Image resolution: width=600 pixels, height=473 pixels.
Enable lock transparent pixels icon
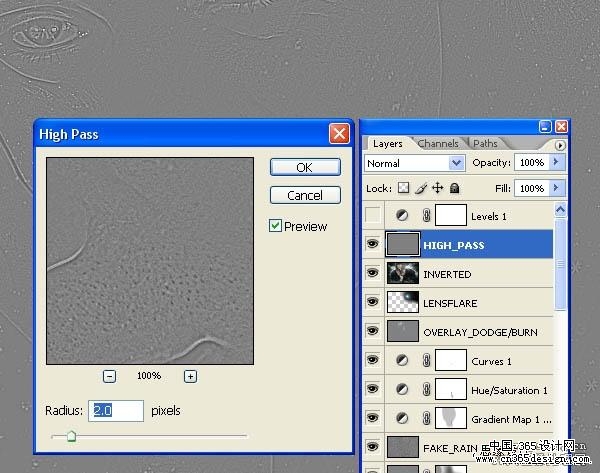[403, 188]
